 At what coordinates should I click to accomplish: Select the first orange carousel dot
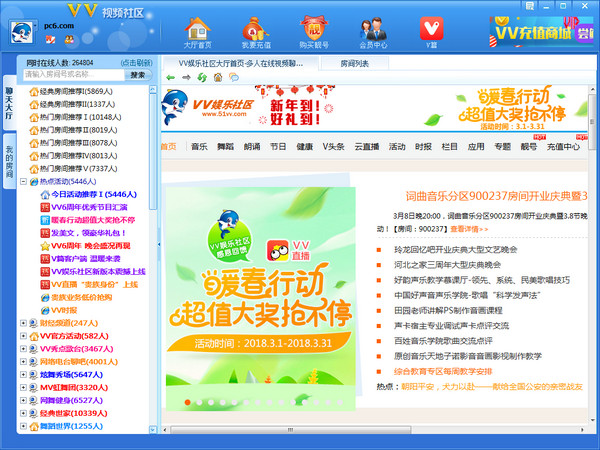188,402
